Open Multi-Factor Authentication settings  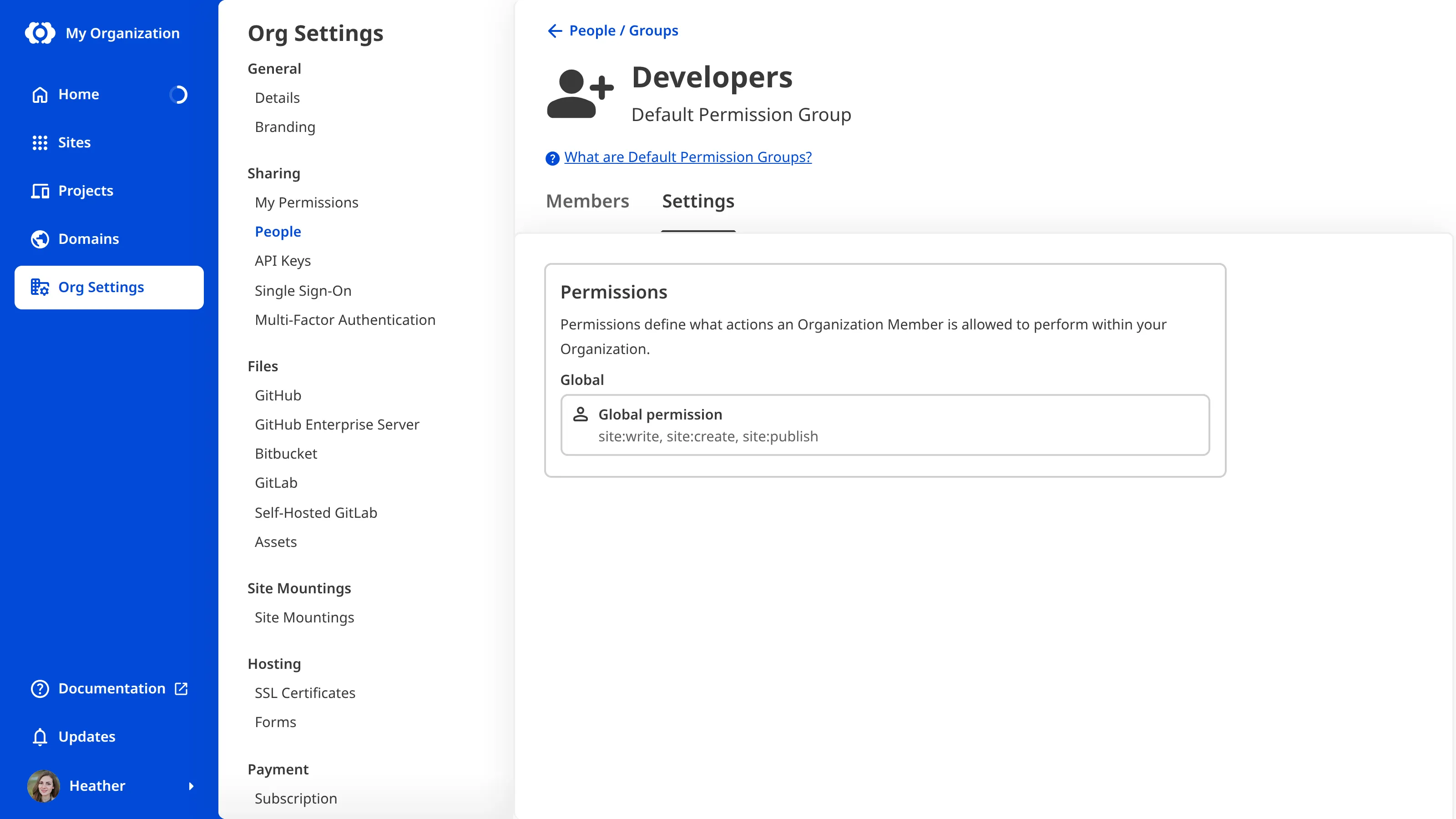pos(345,320)
